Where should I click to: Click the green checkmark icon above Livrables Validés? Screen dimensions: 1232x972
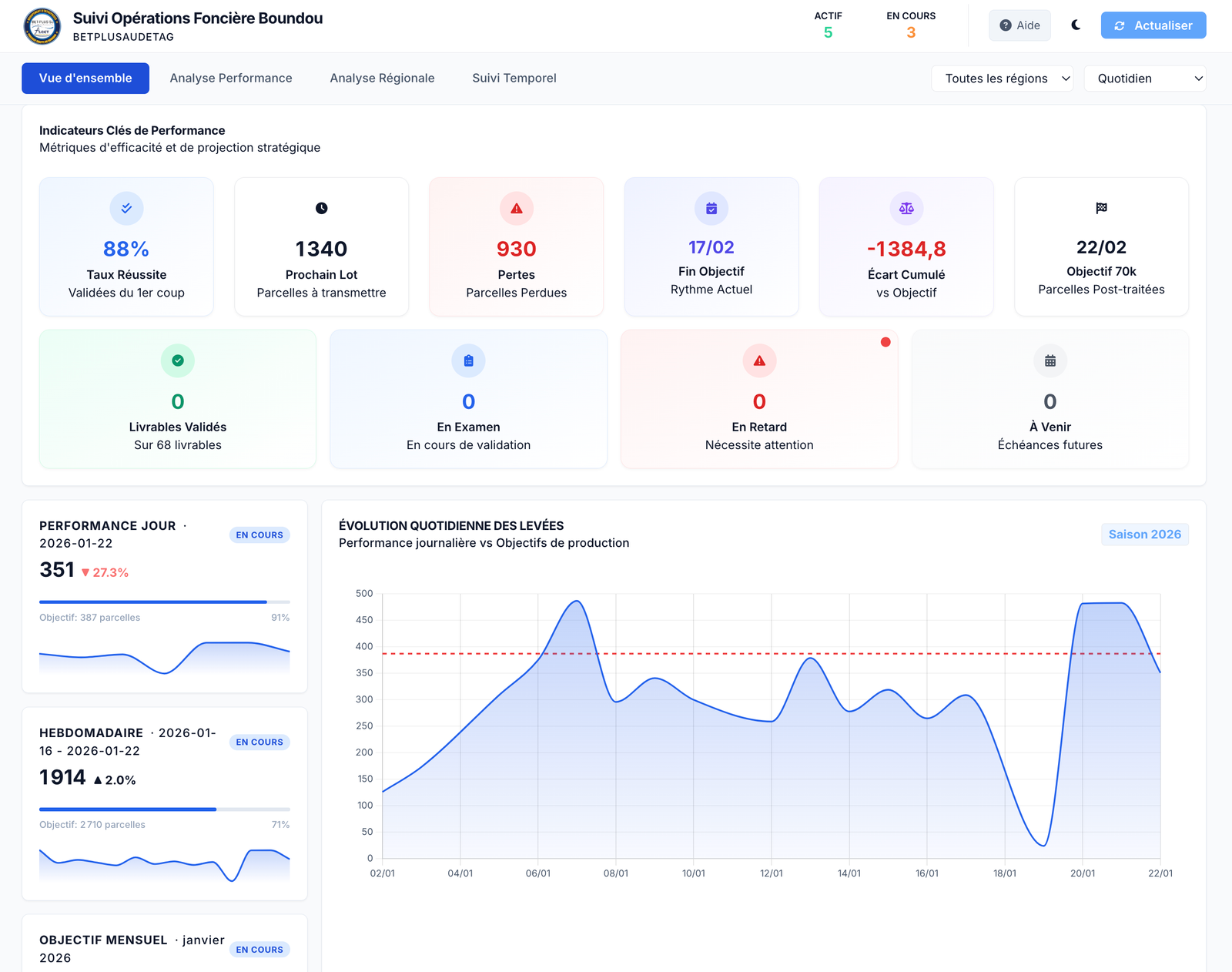click(178, 360)
